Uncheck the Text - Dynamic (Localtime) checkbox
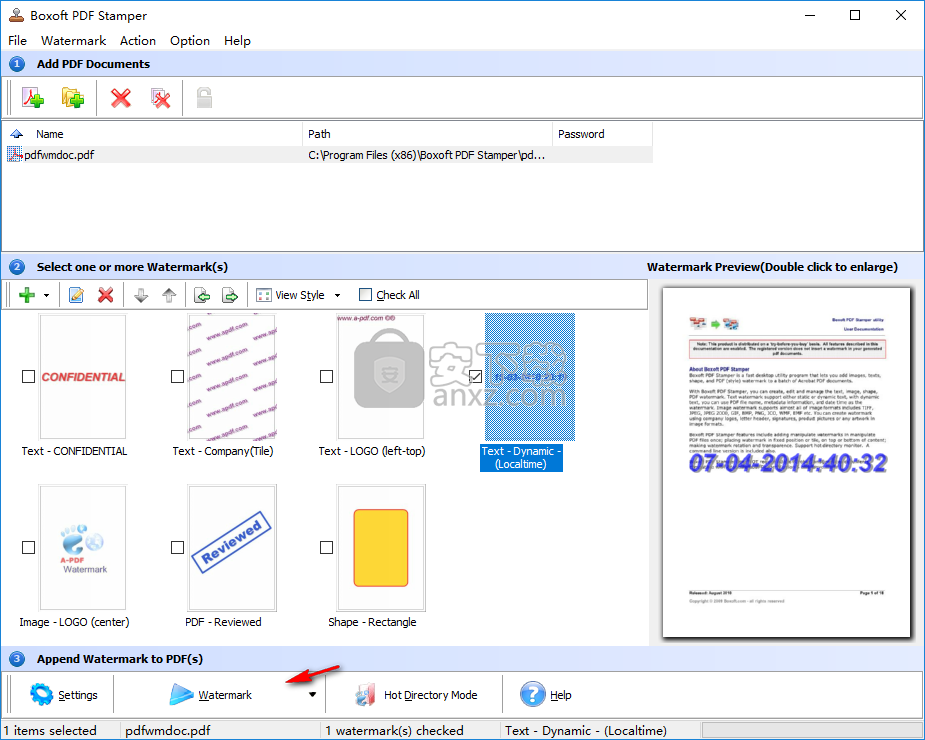 [475, 376]
